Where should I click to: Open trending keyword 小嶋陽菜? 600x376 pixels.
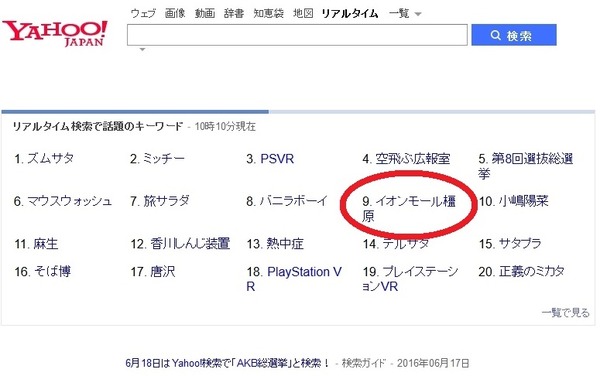pos(523,201)
